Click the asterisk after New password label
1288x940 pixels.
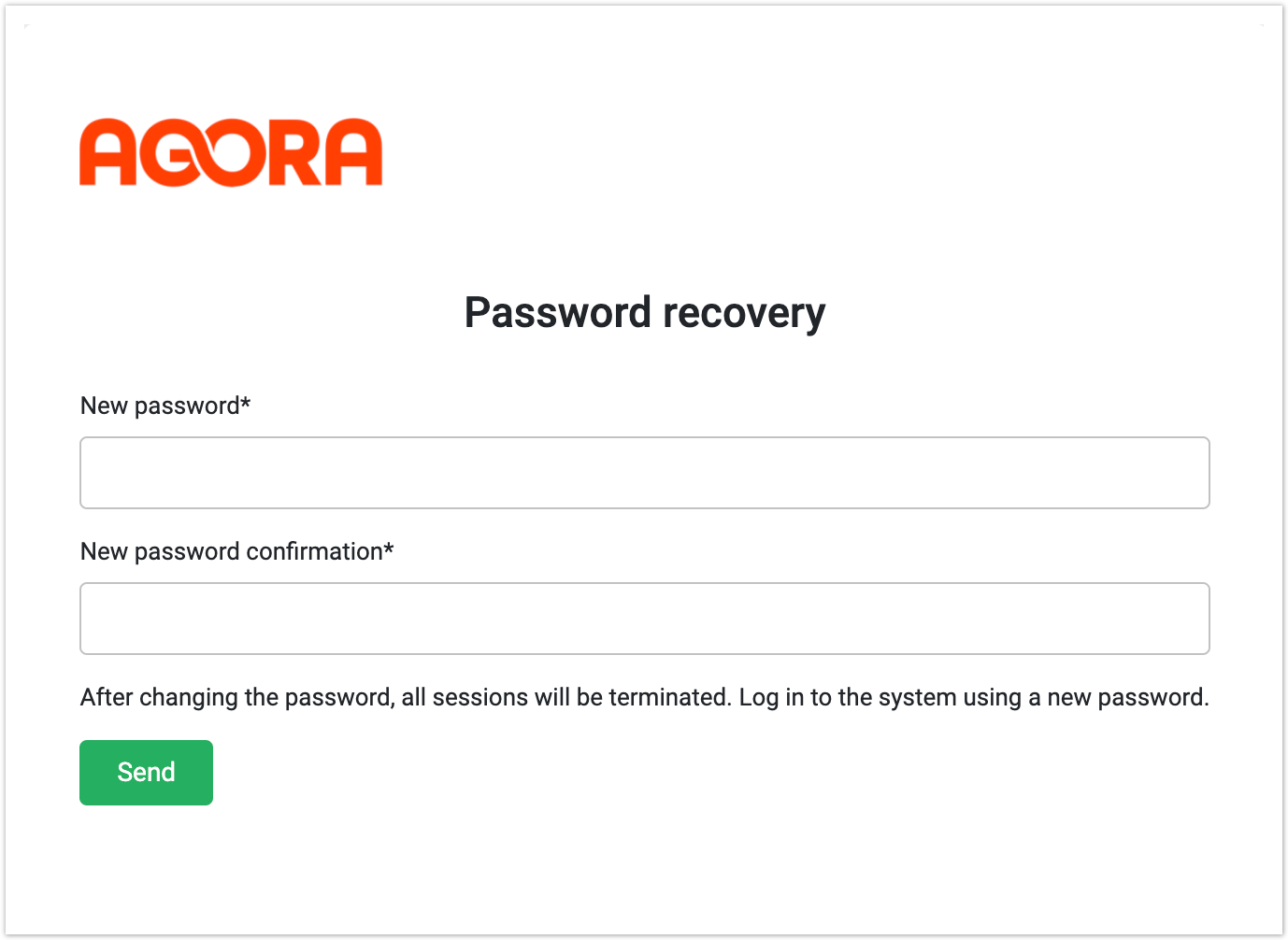click(x=246, y=403)
